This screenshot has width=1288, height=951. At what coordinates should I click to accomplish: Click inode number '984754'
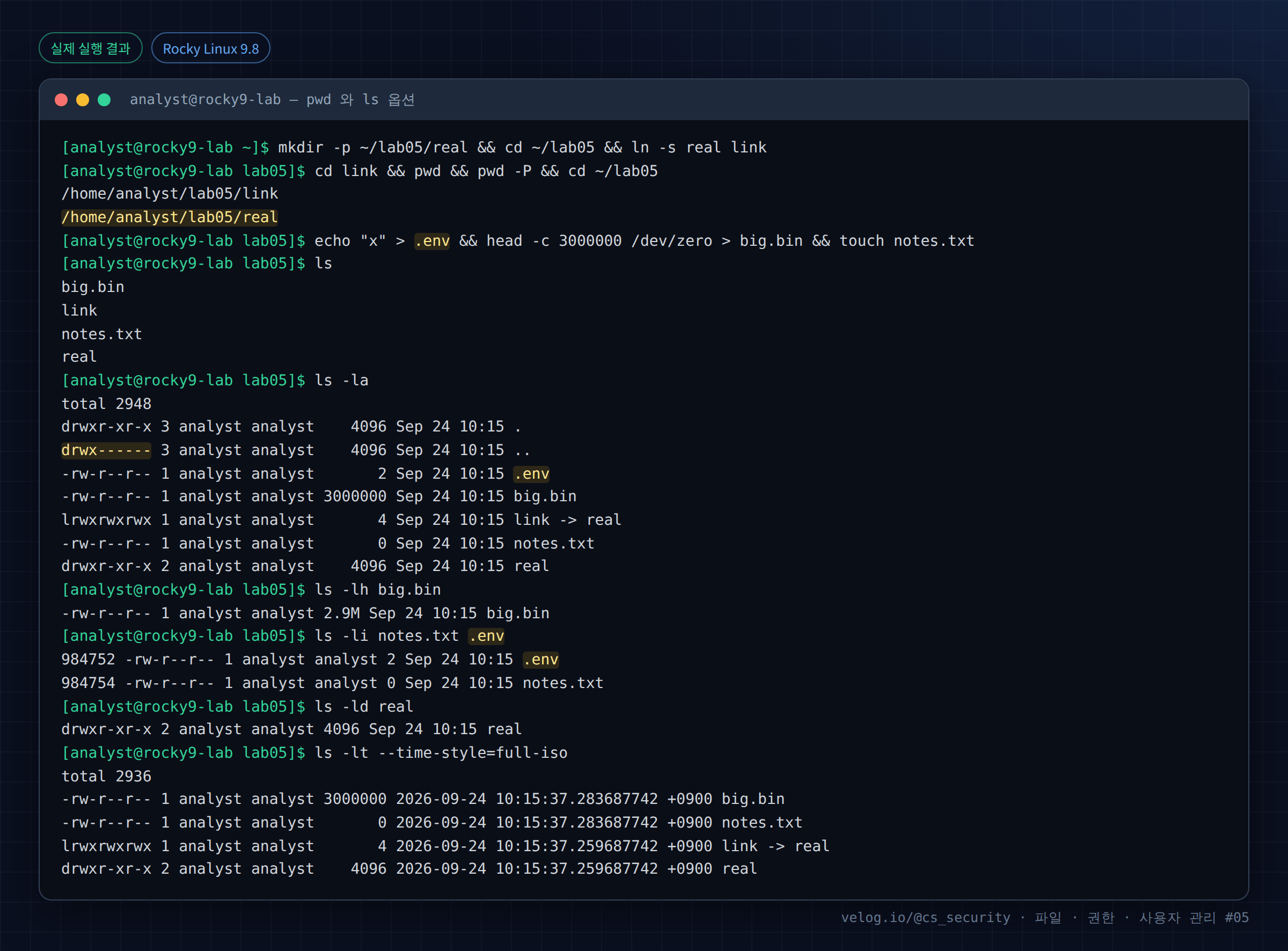coord(88,683)
